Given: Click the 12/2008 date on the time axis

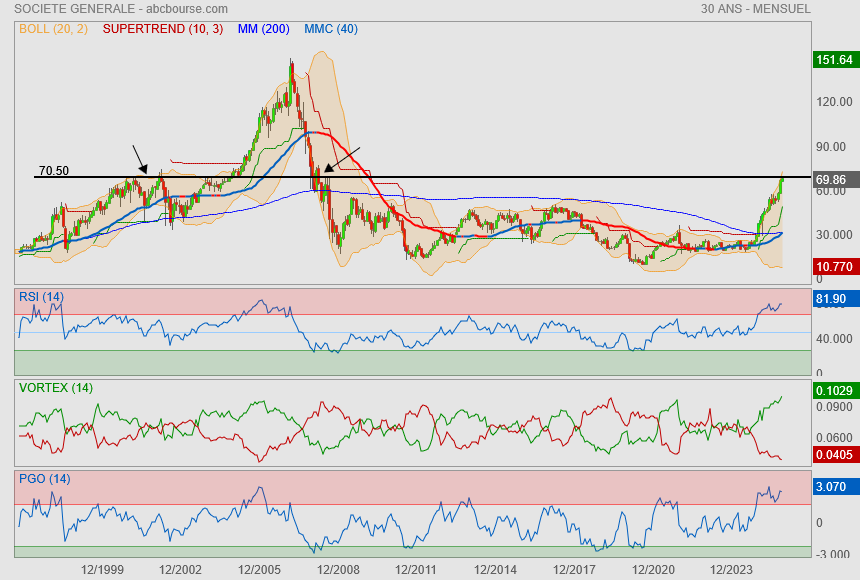Looking at the screenshot, I should tap(337, 569).
